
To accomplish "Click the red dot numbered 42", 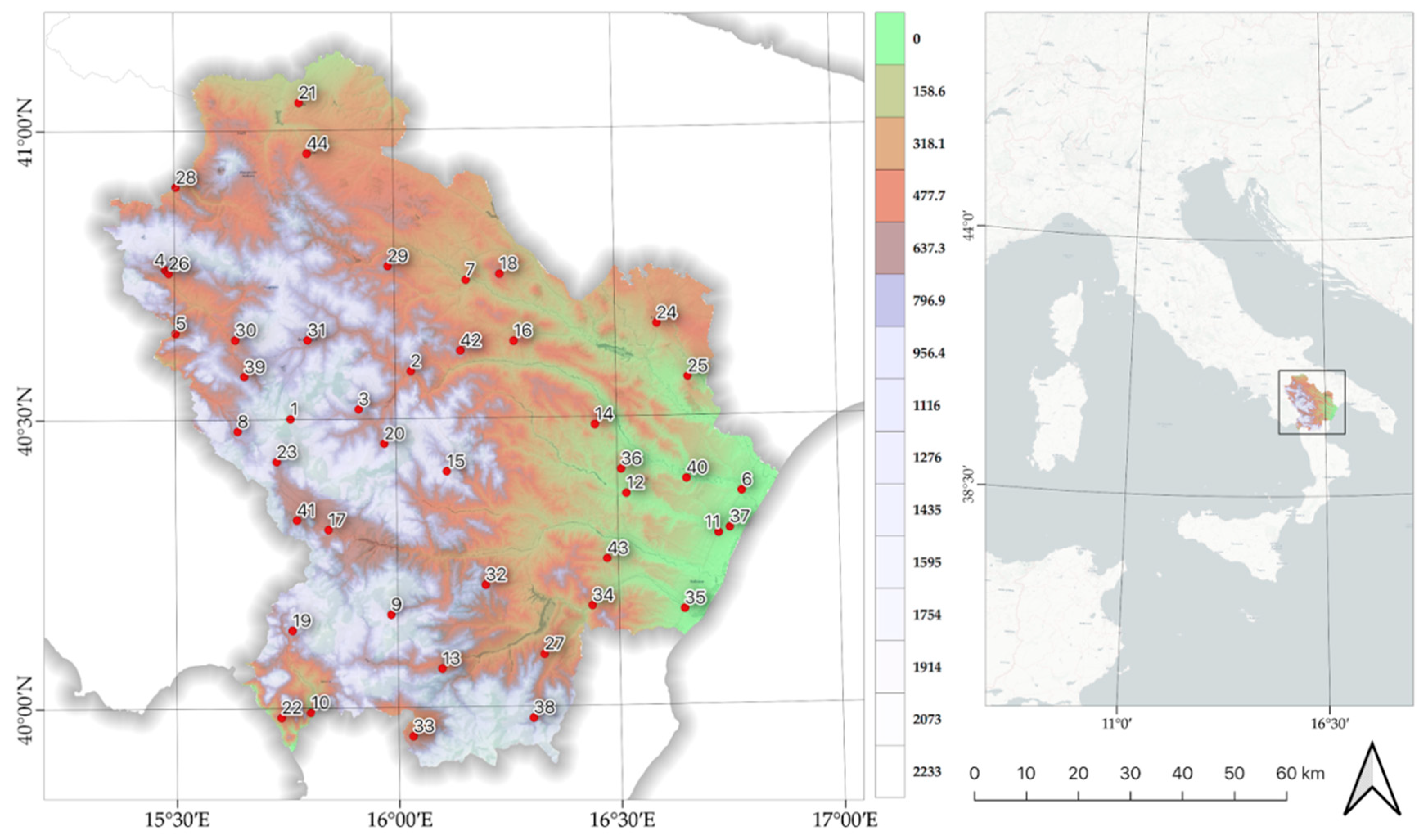I will [461, 350].
